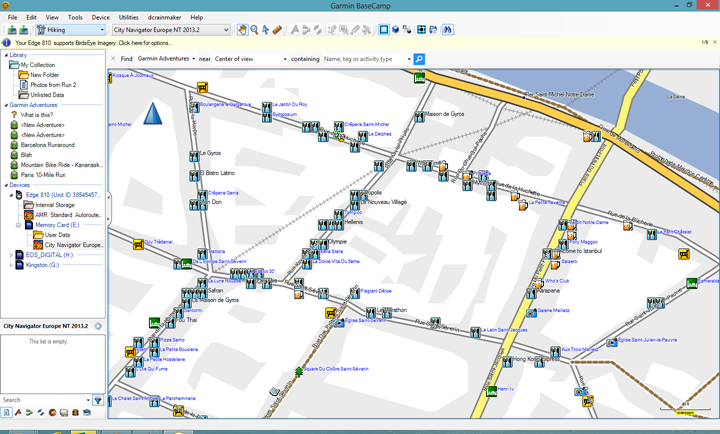Click the blue info icon in notification bar
This screenshot has width=720, height=434.
6,43
